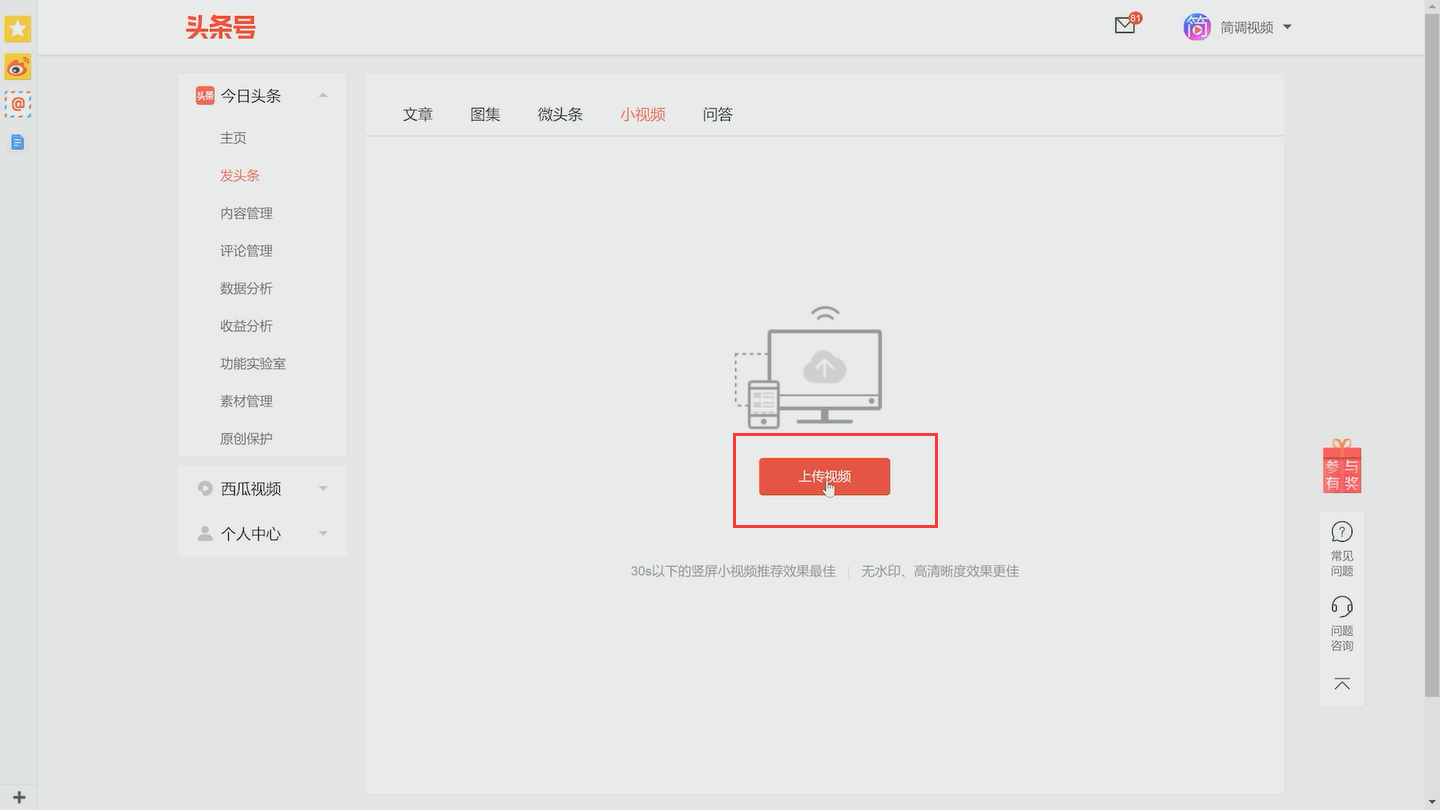Open 功能实验室 in sidebar
The image size is (1440, 810).
[x=253, y=364]
